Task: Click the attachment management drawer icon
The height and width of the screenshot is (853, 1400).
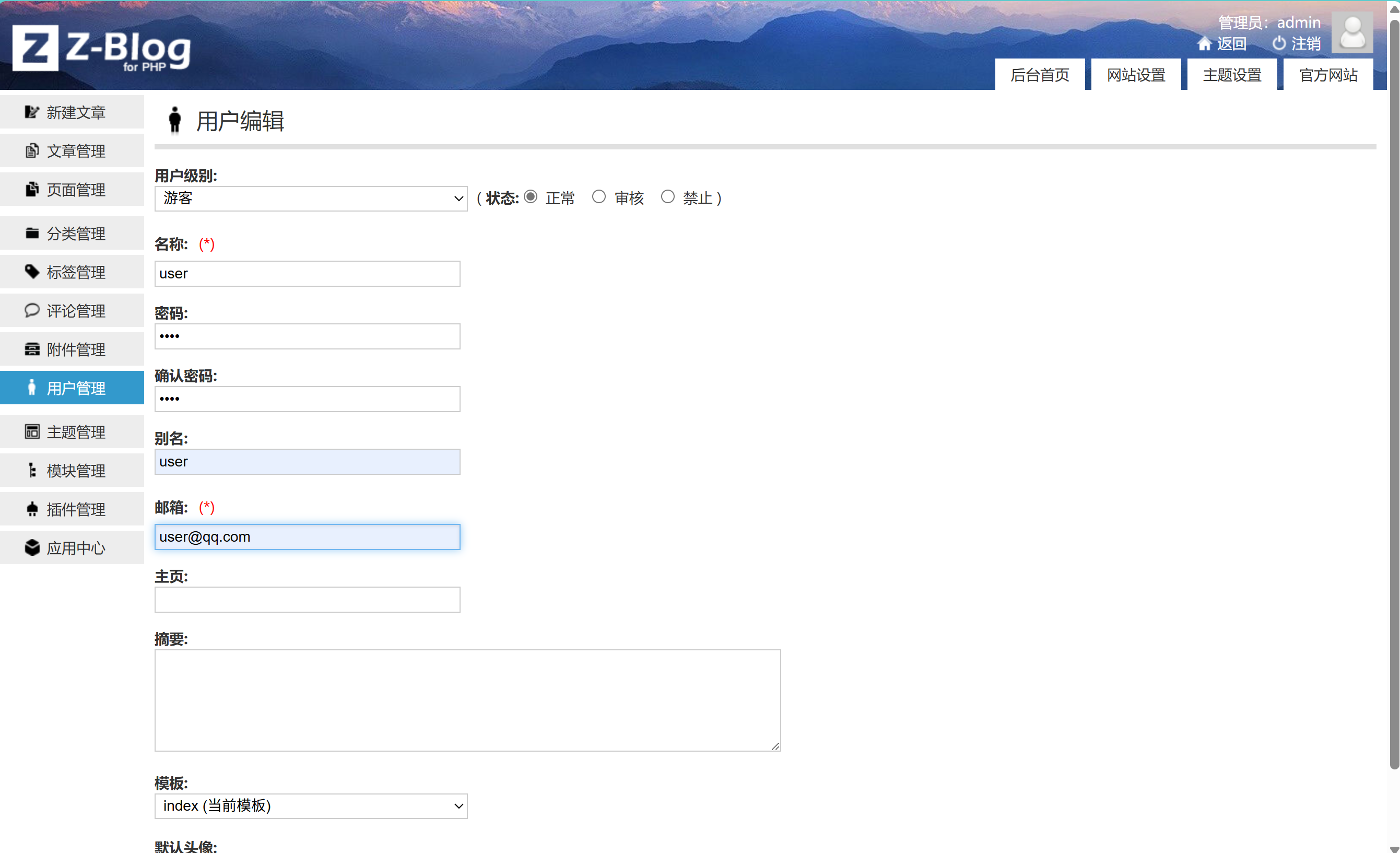Action: coord(32,349)
